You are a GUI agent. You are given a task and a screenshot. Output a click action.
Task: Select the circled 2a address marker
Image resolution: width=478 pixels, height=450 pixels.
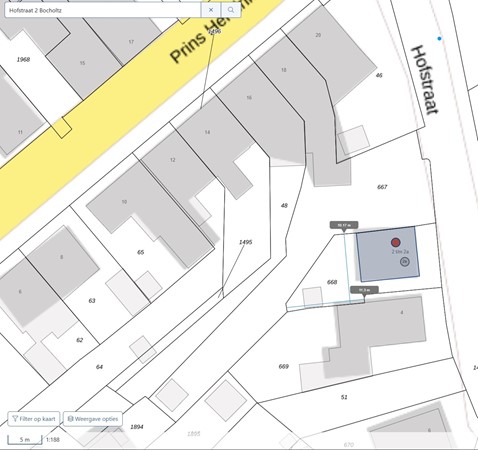(x=405, y=262)
